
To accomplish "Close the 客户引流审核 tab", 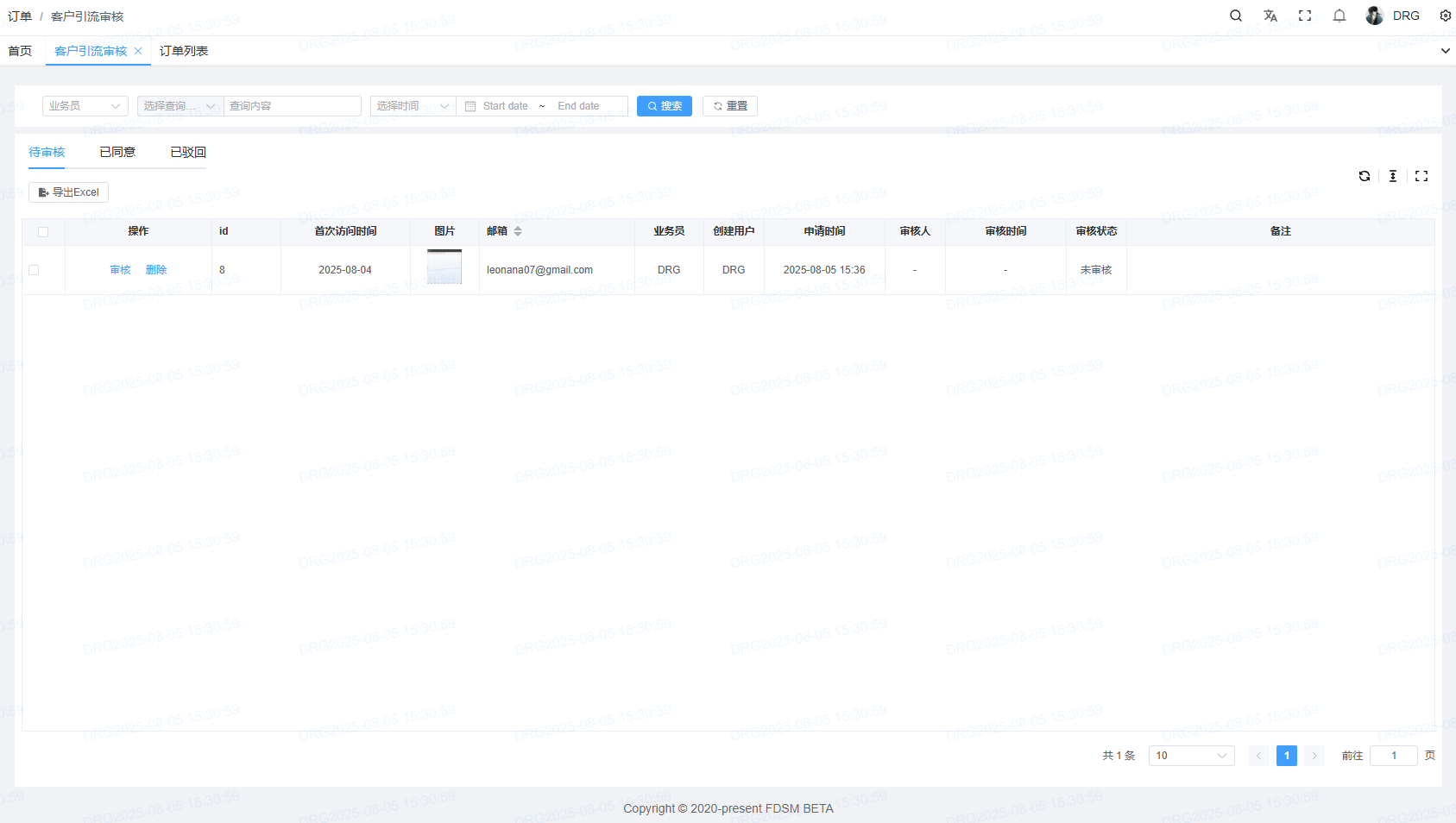I will point(138,51).
